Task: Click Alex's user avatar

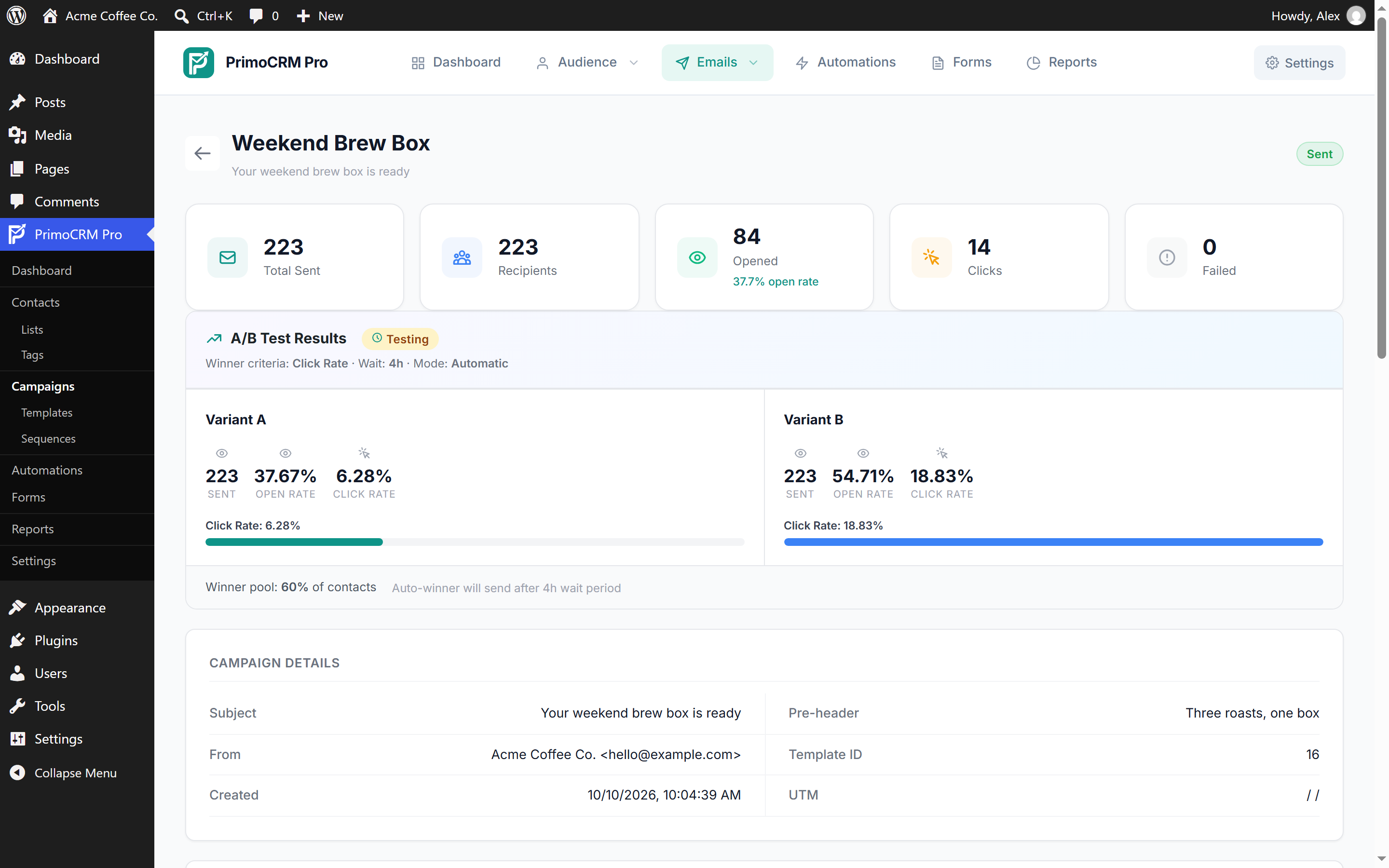Action: click(1356, 15)
